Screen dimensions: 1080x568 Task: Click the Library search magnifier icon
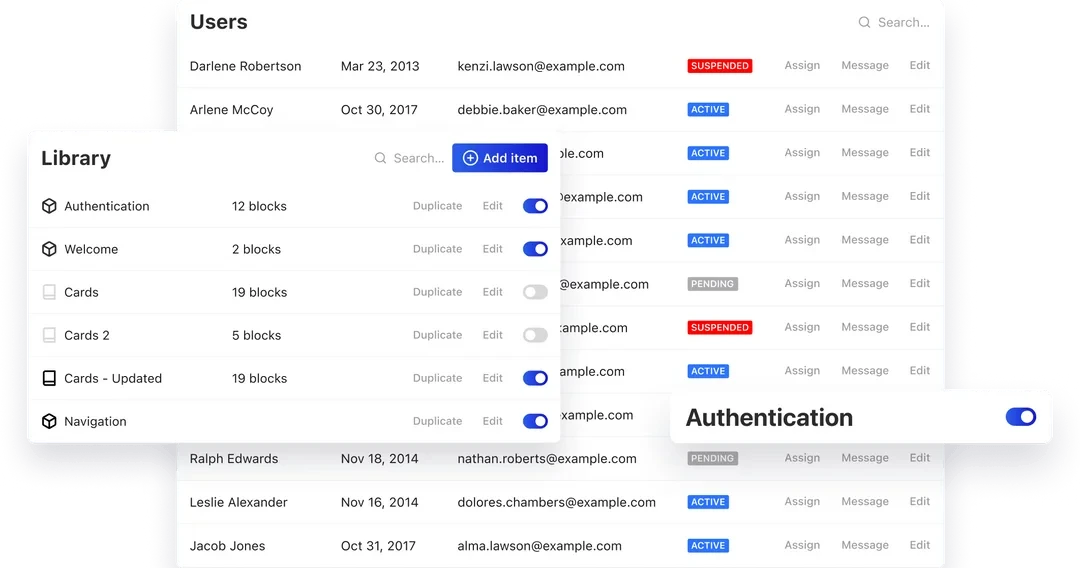click(380, 158)
